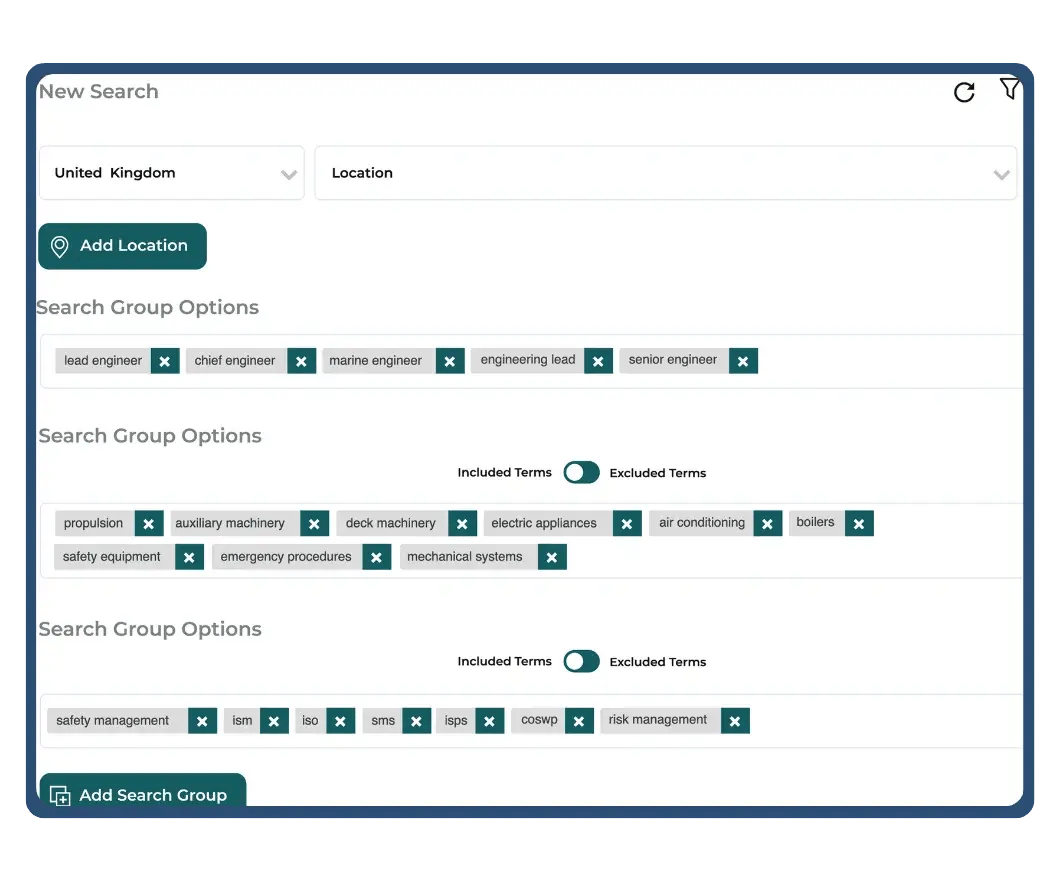
Task: Open the United Kingdom country dropdown
Action: (172, 173)
